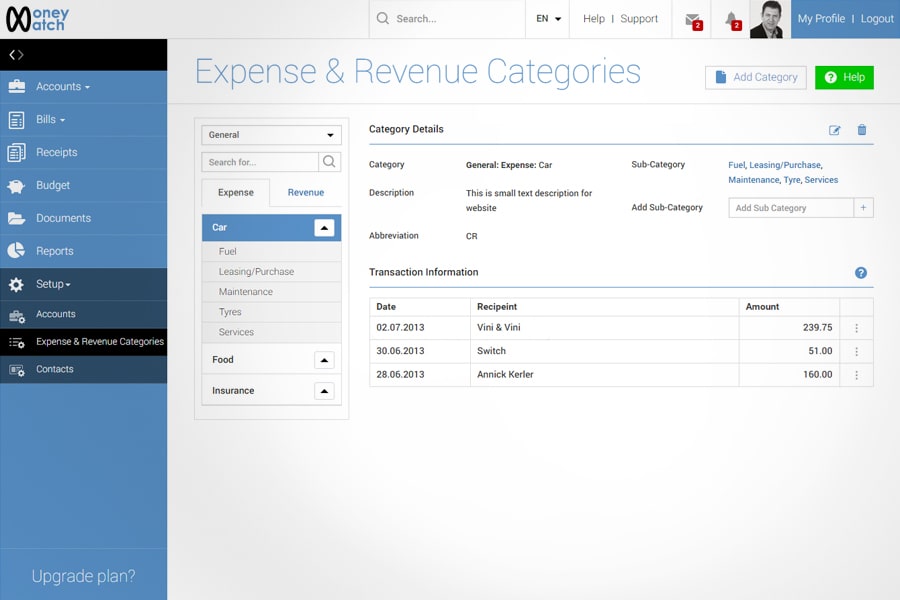
Task: Open the EN language dropdown
Action: (x=548, y=19)
